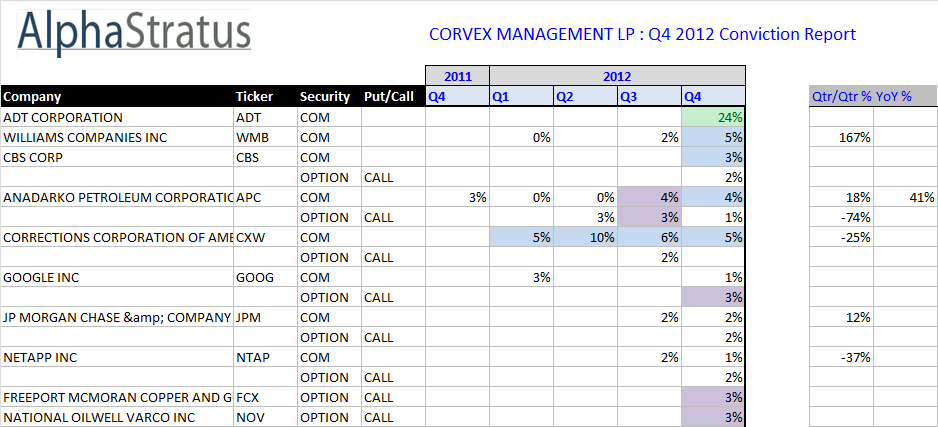
Task: Click the 2011 year header
Action: coord(457,76)
